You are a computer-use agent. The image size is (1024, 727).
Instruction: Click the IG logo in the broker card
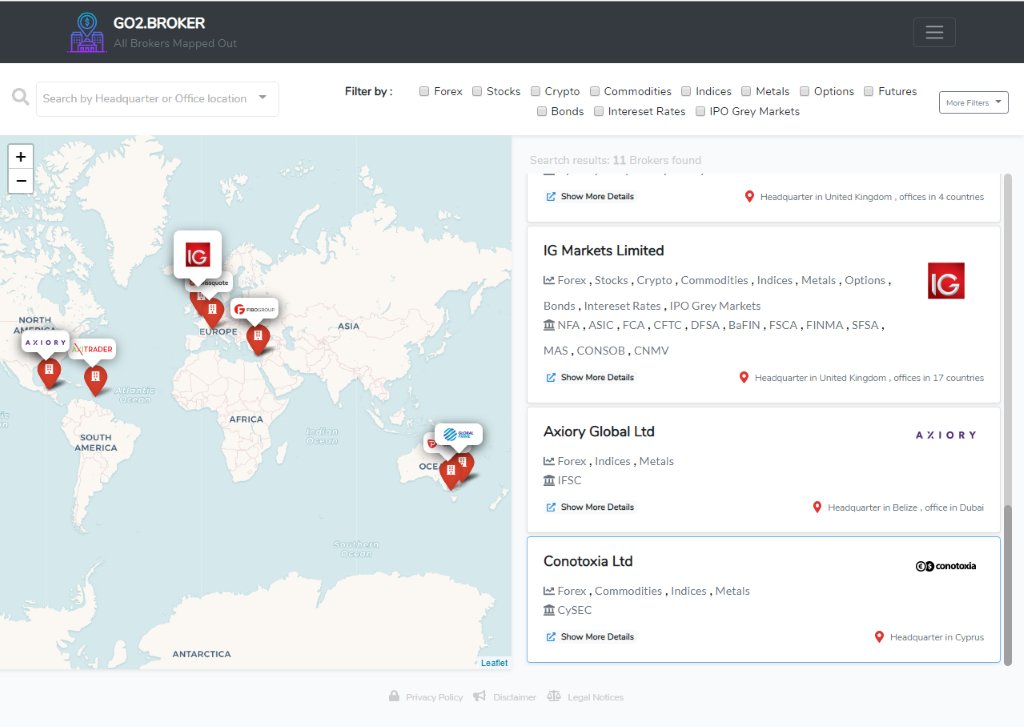(x=946, y=281)
